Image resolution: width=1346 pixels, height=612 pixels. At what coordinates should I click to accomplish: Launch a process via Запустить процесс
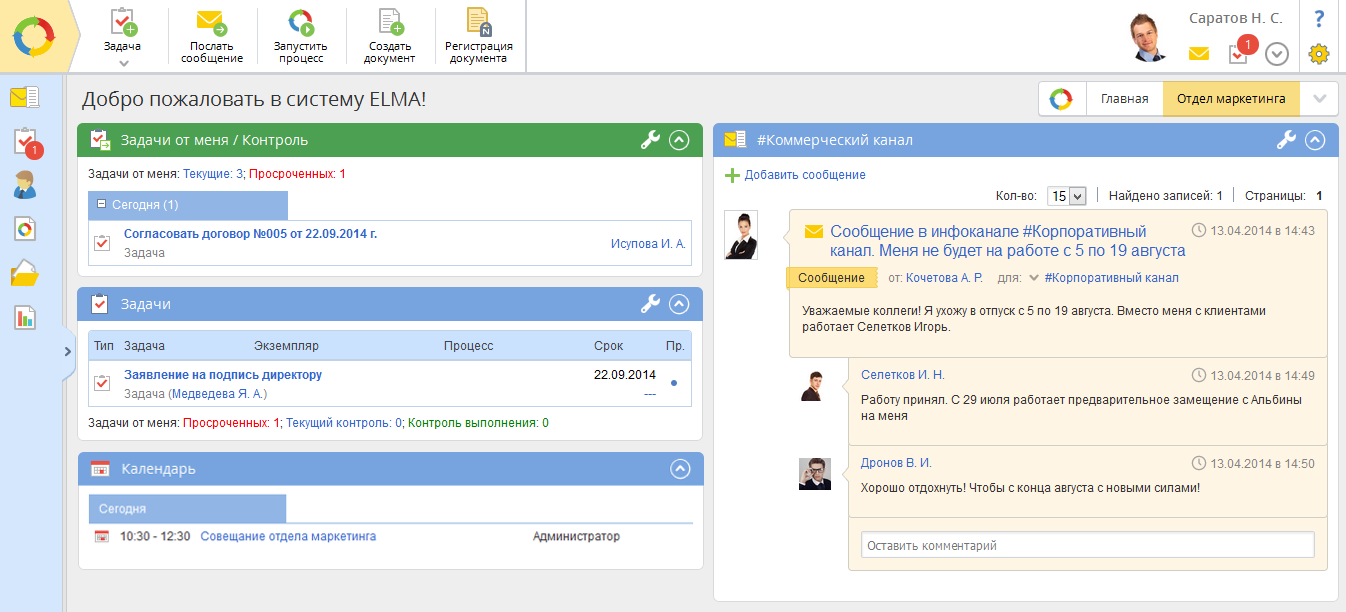point(300,23)
